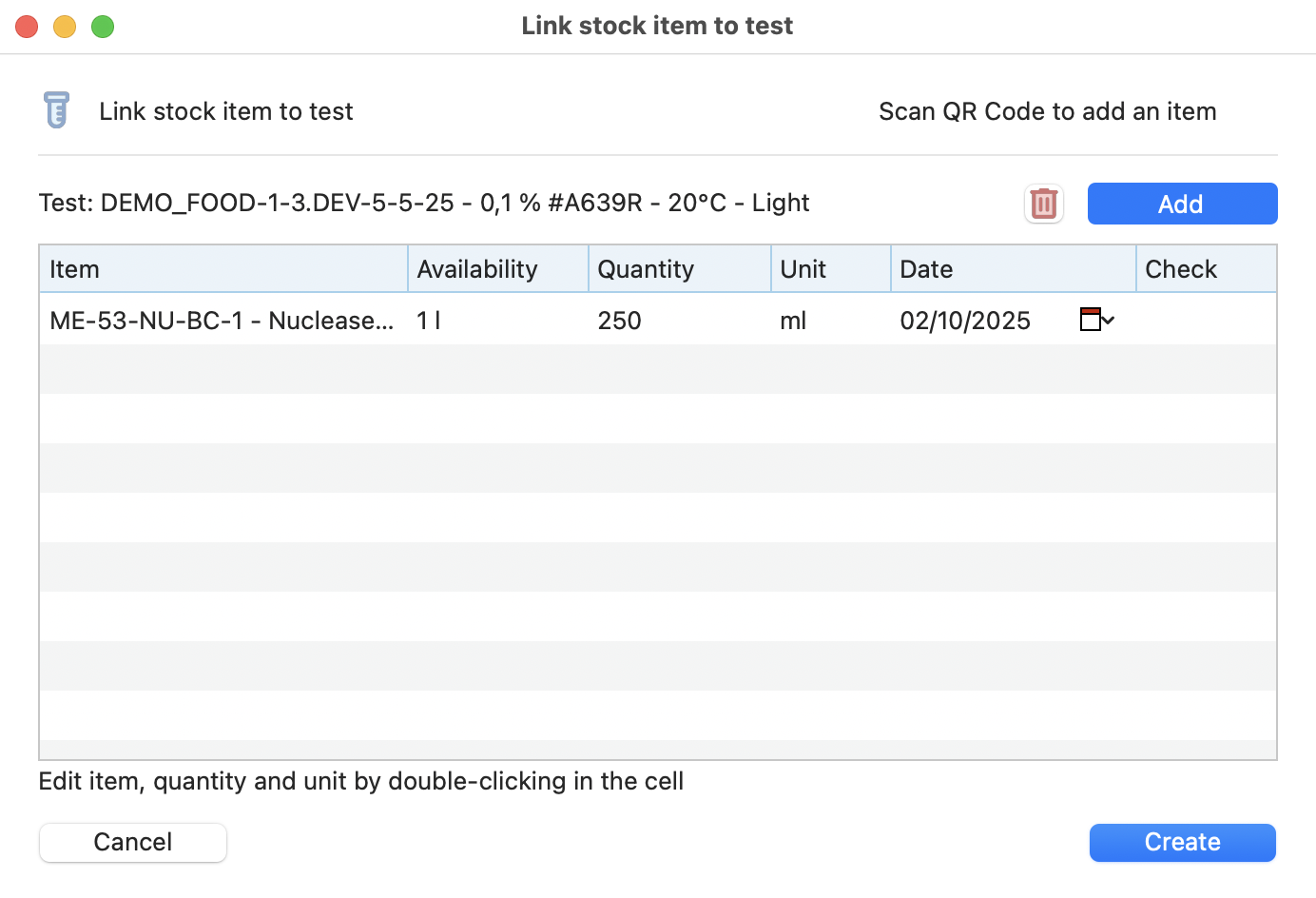1316x898 pixels.
Task: Click the Unit column header
Action: pyautogui.click(x=830, y=269)
